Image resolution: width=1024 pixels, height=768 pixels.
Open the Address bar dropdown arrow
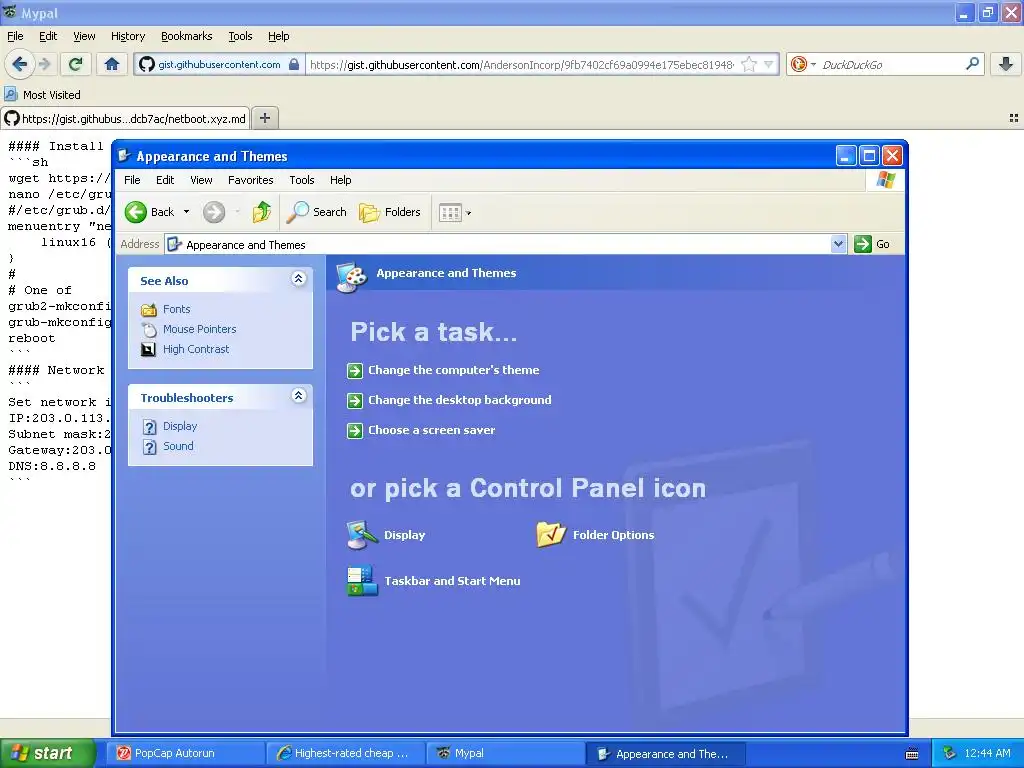pyautogui.click(x=839, y=244)
